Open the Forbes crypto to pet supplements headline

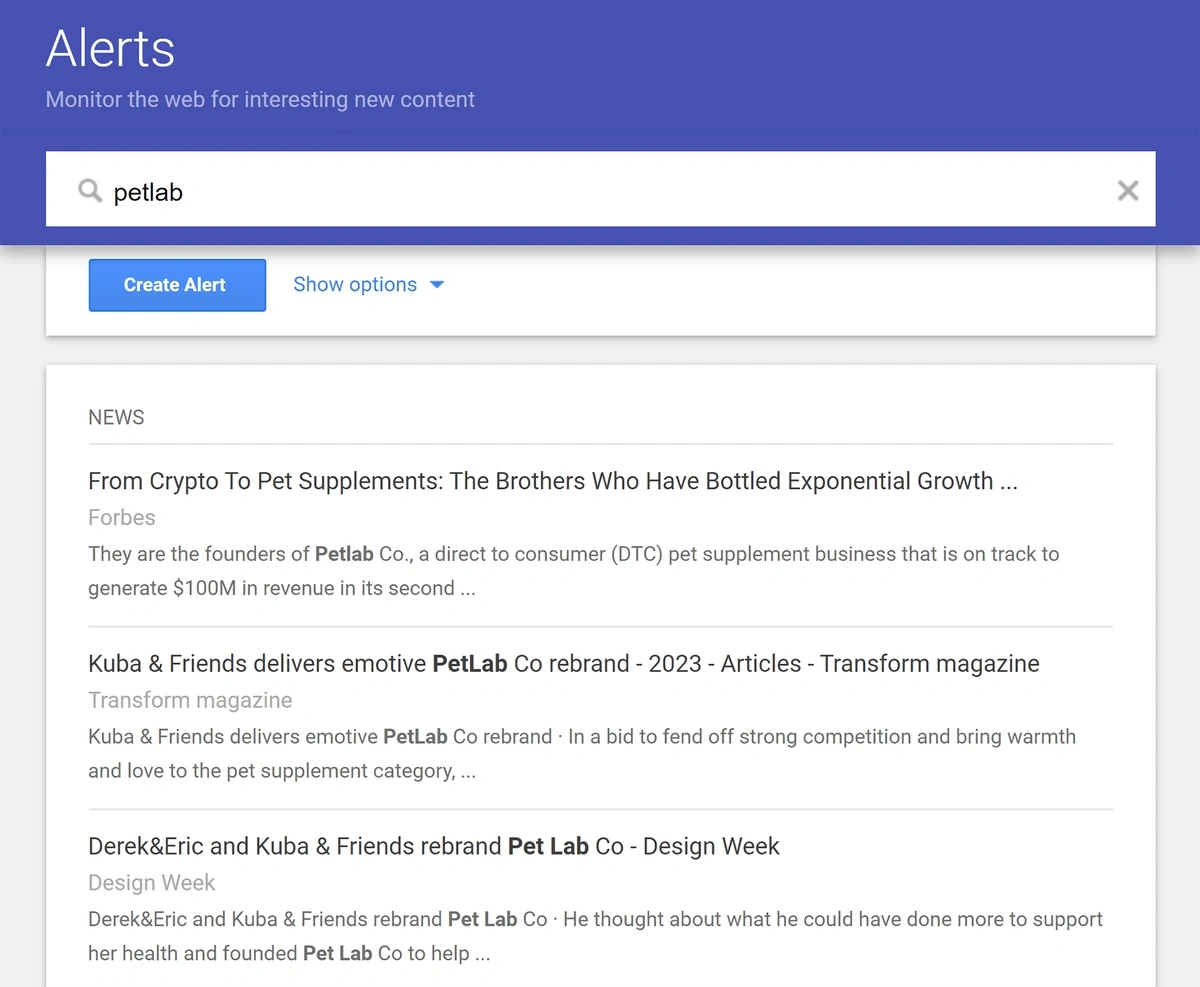coord(553,481)
